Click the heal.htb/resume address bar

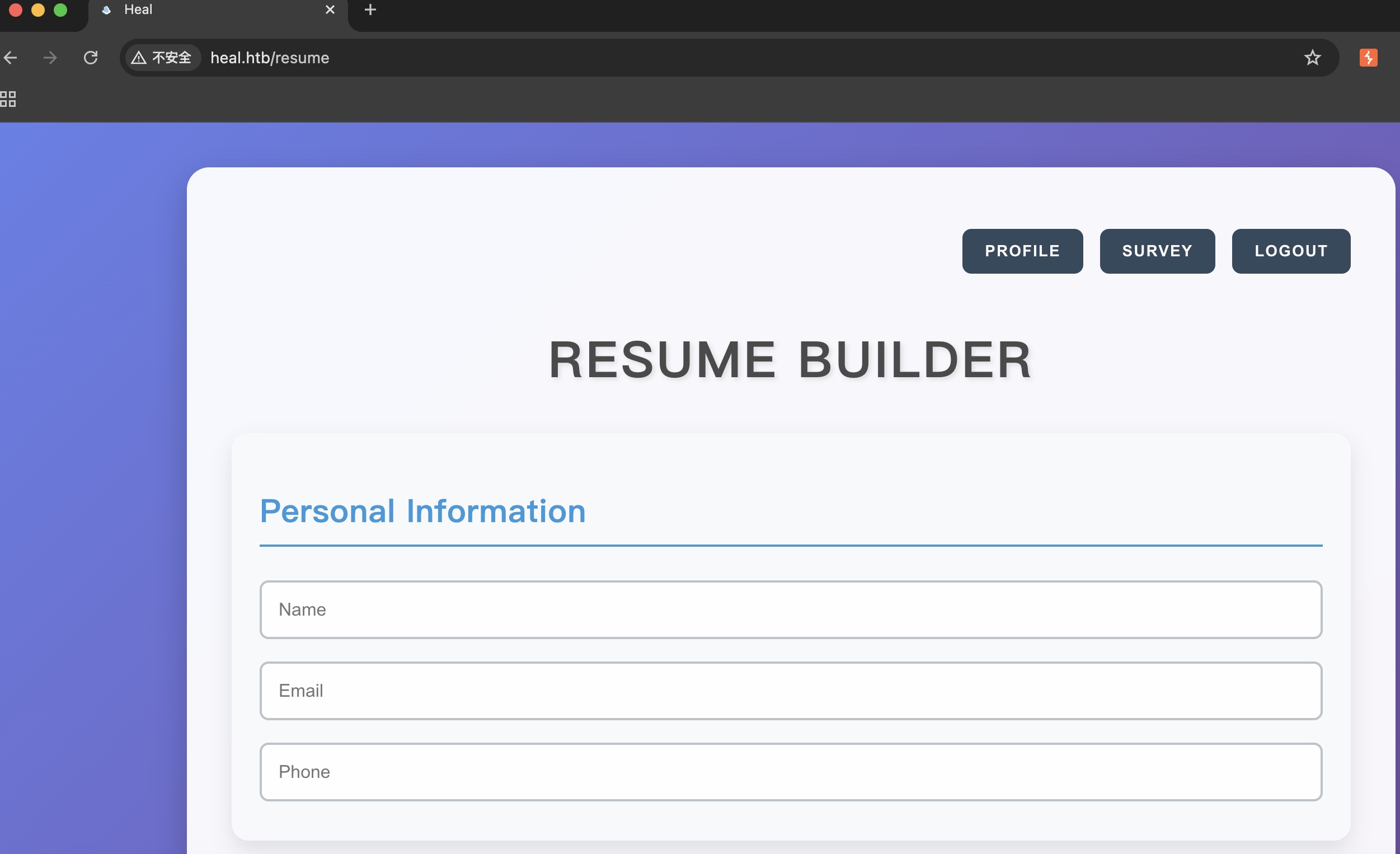tap(682, 58)
